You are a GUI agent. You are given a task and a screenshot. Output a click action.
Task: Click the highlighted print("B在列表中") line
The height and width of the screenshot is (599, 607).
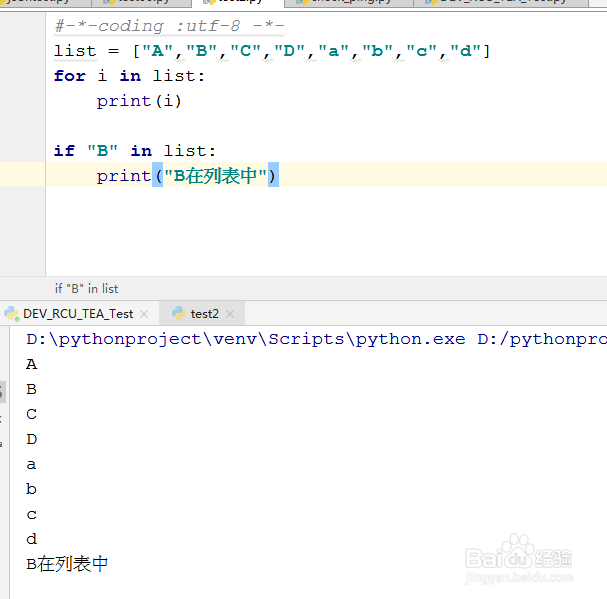(187, 175)
